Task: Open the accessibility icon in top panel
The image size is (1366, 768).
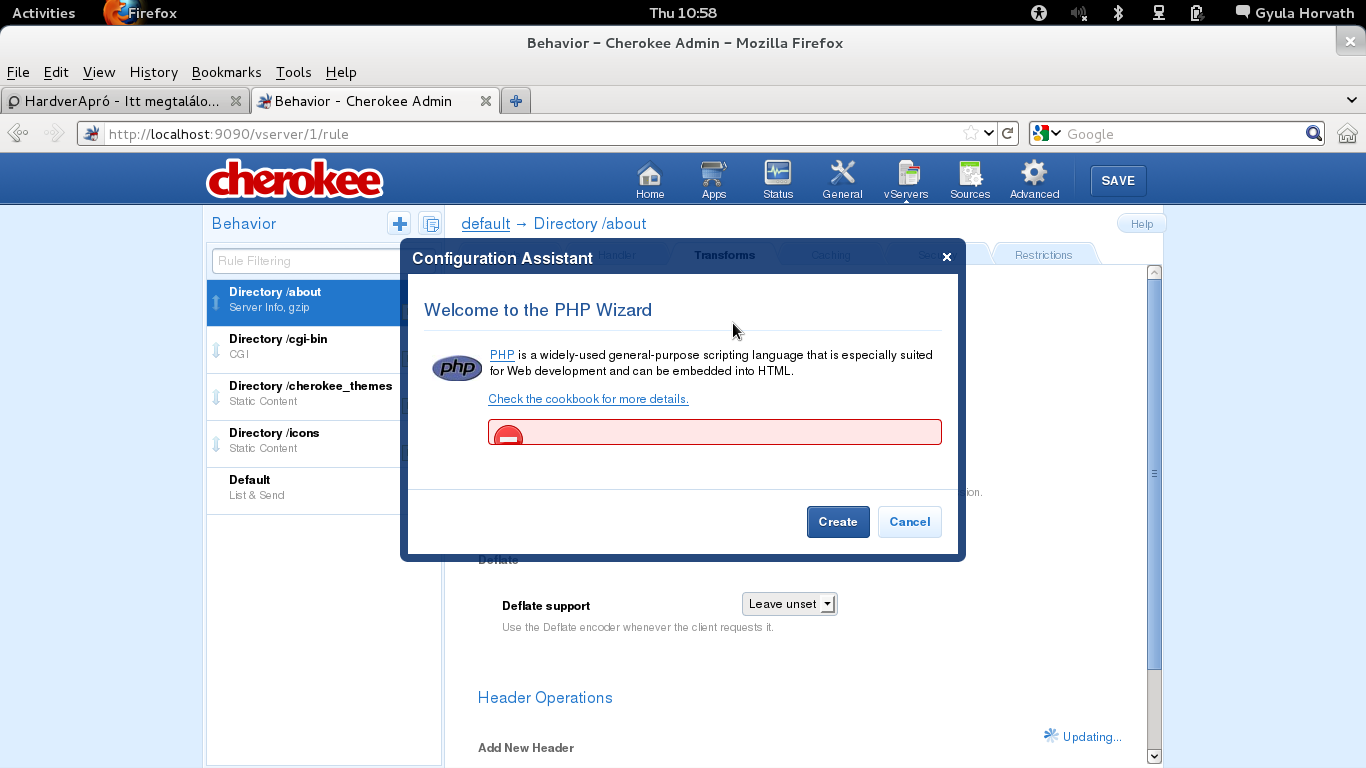Action: point(1039,13)
